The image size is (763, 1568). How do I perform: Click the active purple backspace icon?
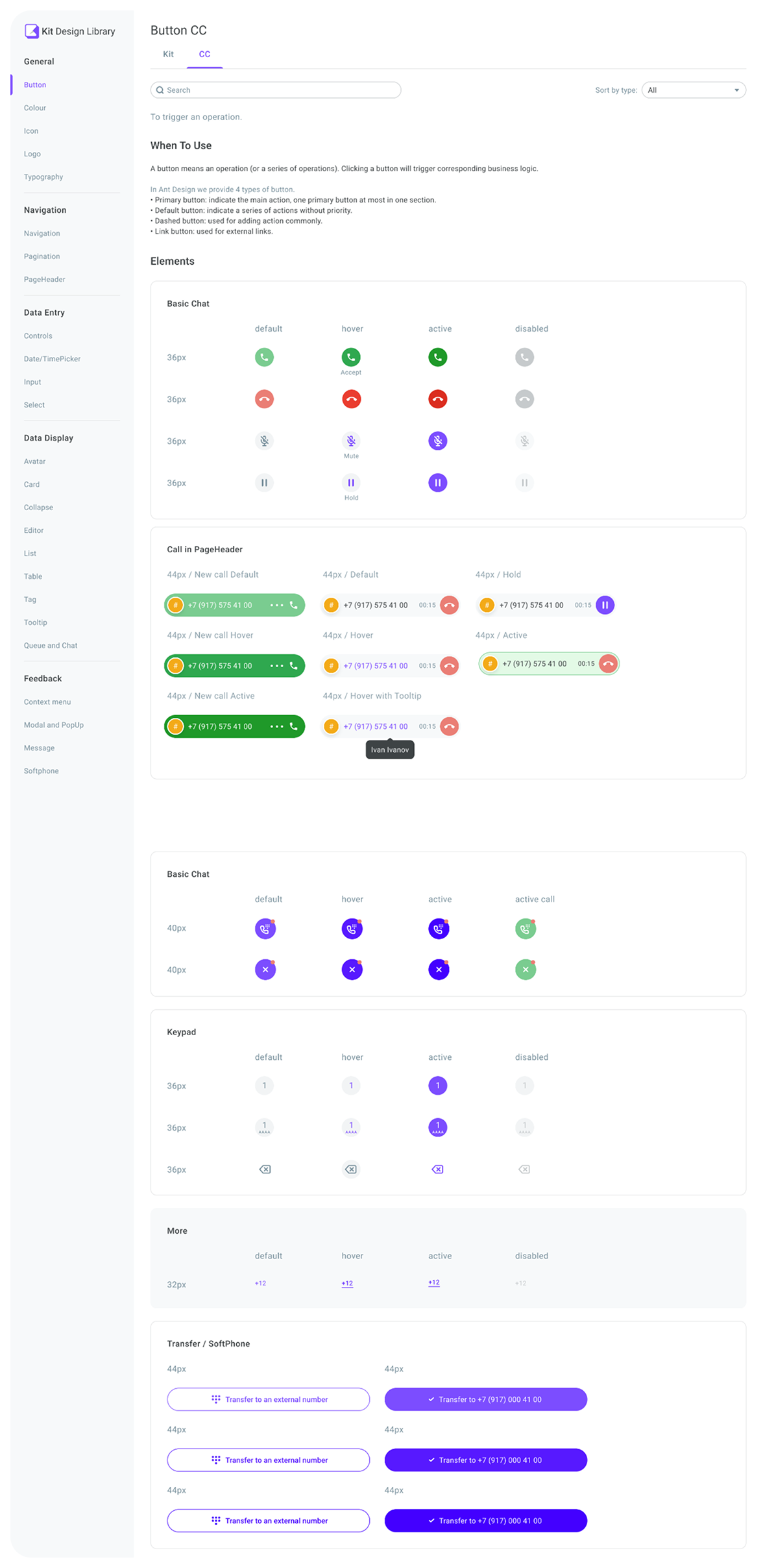tap(438, 1170)
